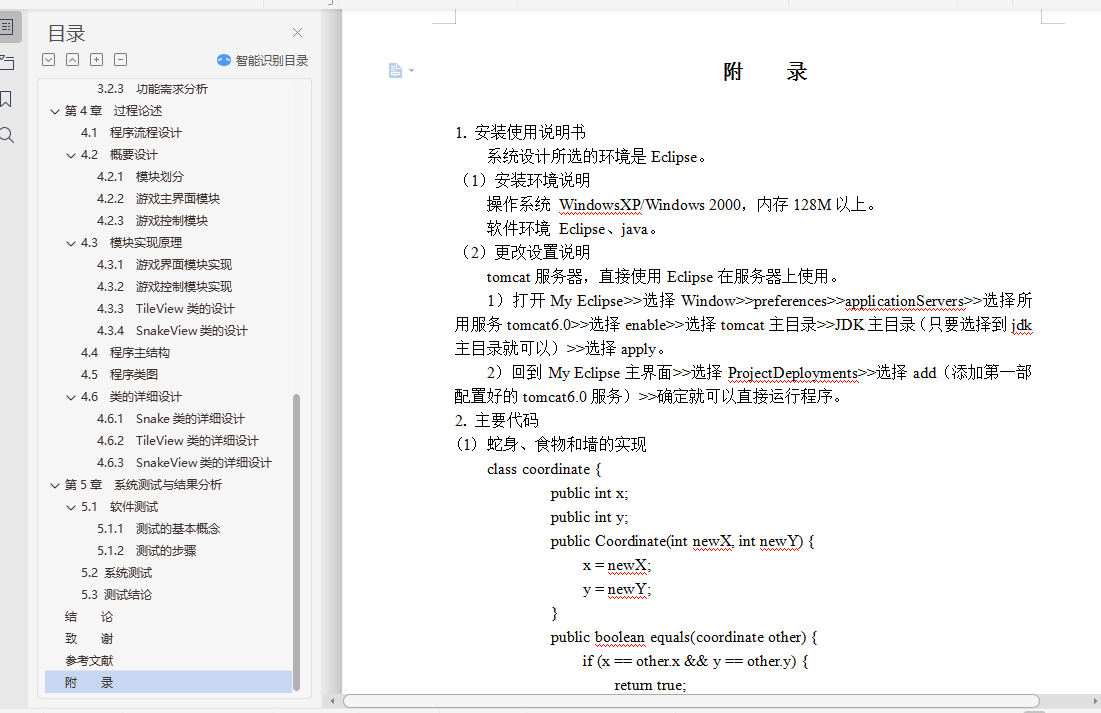
Task: Go to 4.6.3 SnakeView类的详细设计 entry
Action: tap(184, 463)
